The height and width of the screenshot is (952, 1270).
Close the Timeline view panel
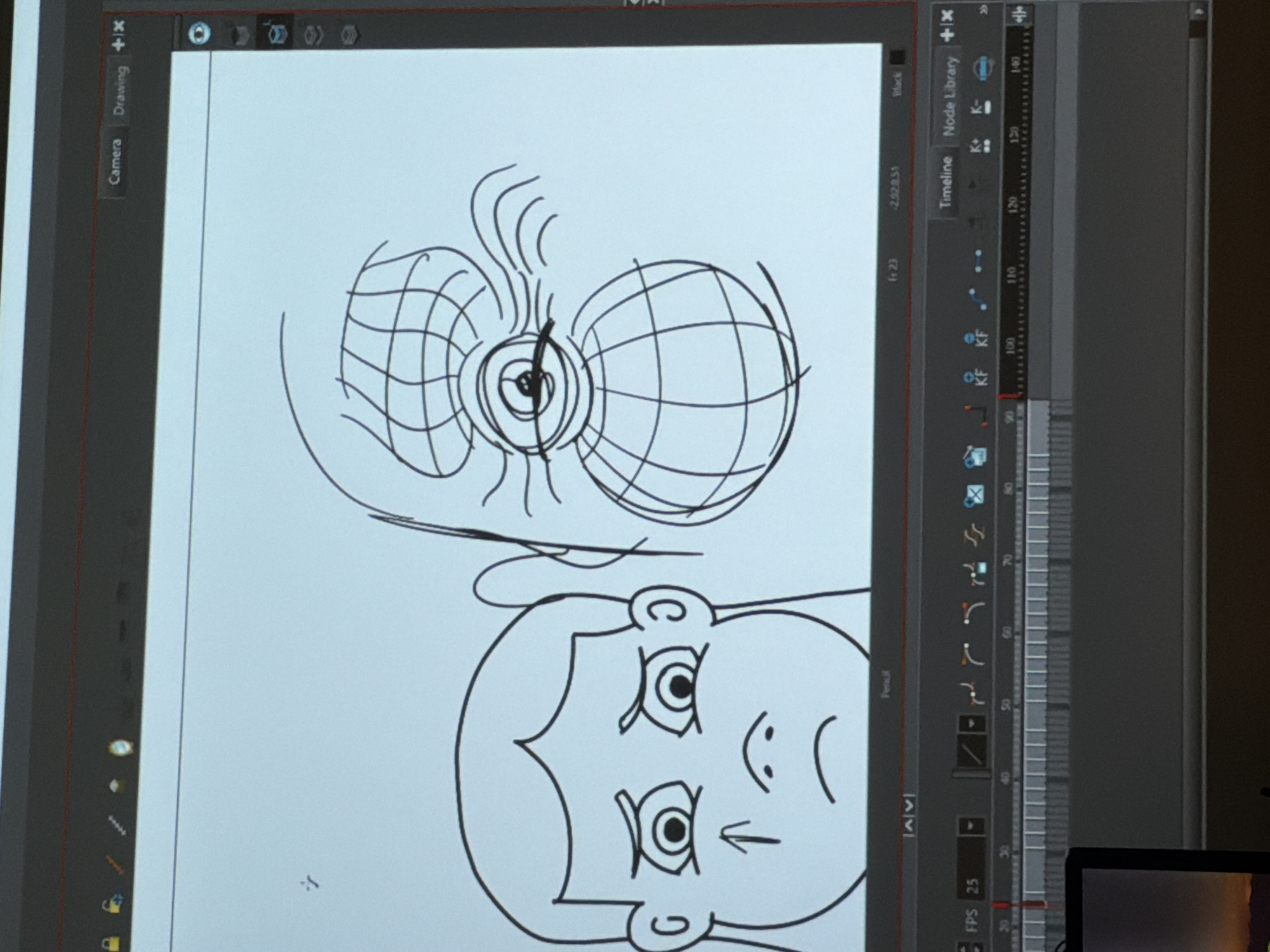[947, 15]
